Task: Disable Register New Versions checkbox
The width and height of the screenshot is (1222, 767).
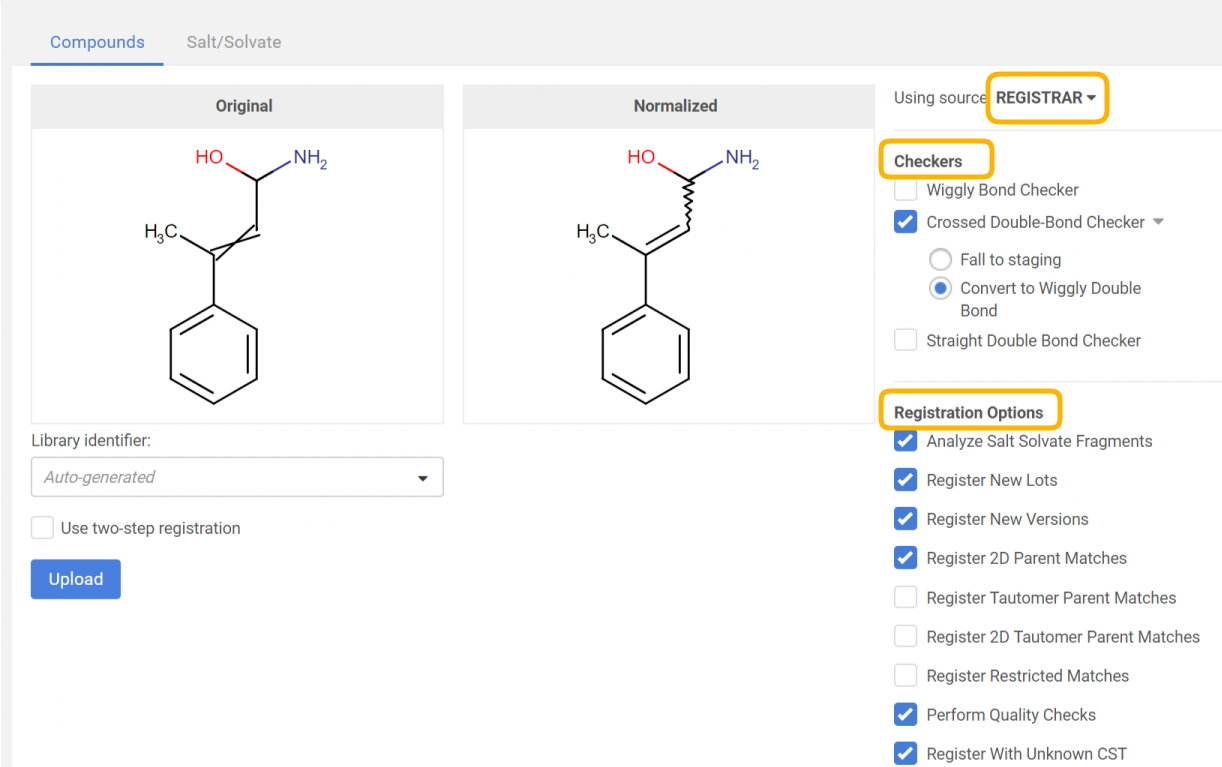Action: coord(906,519)
